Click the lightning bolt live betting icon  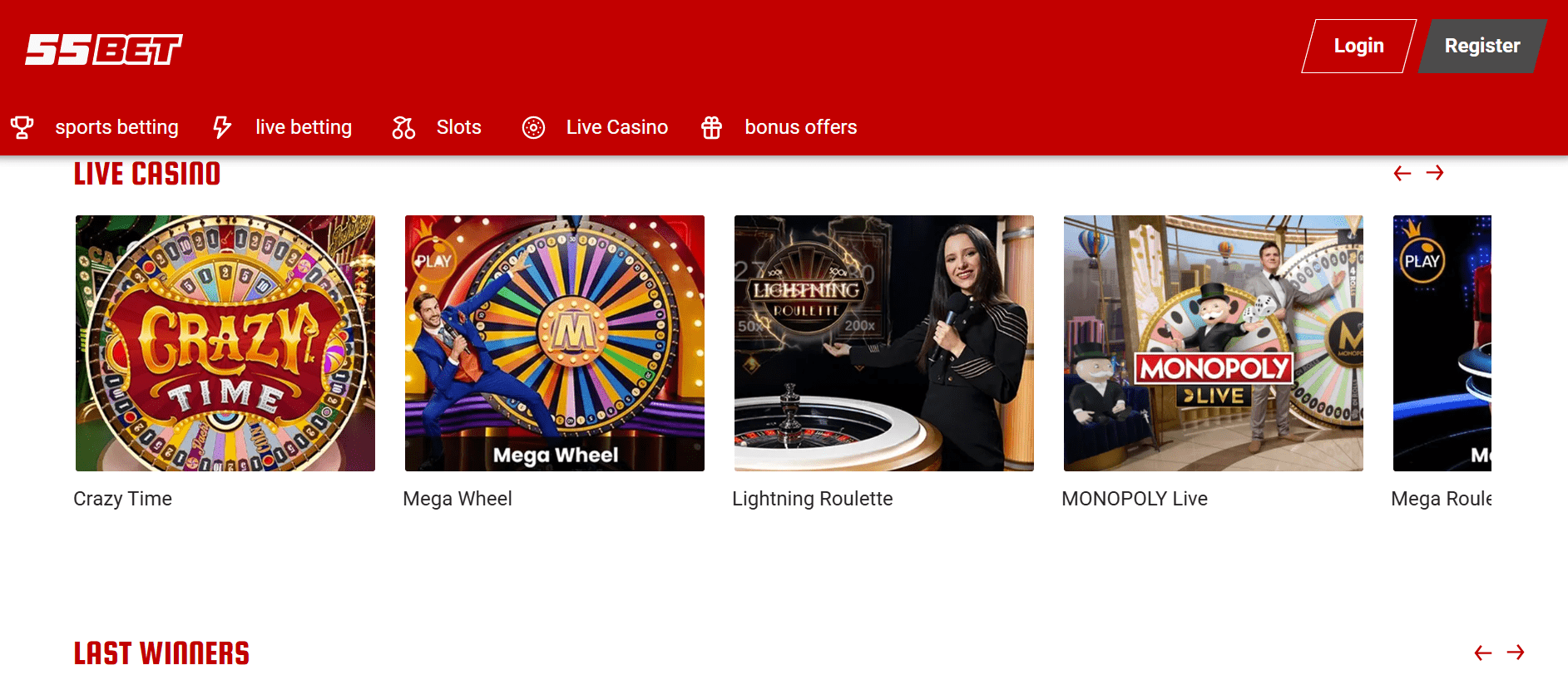(x=222, y=127)
